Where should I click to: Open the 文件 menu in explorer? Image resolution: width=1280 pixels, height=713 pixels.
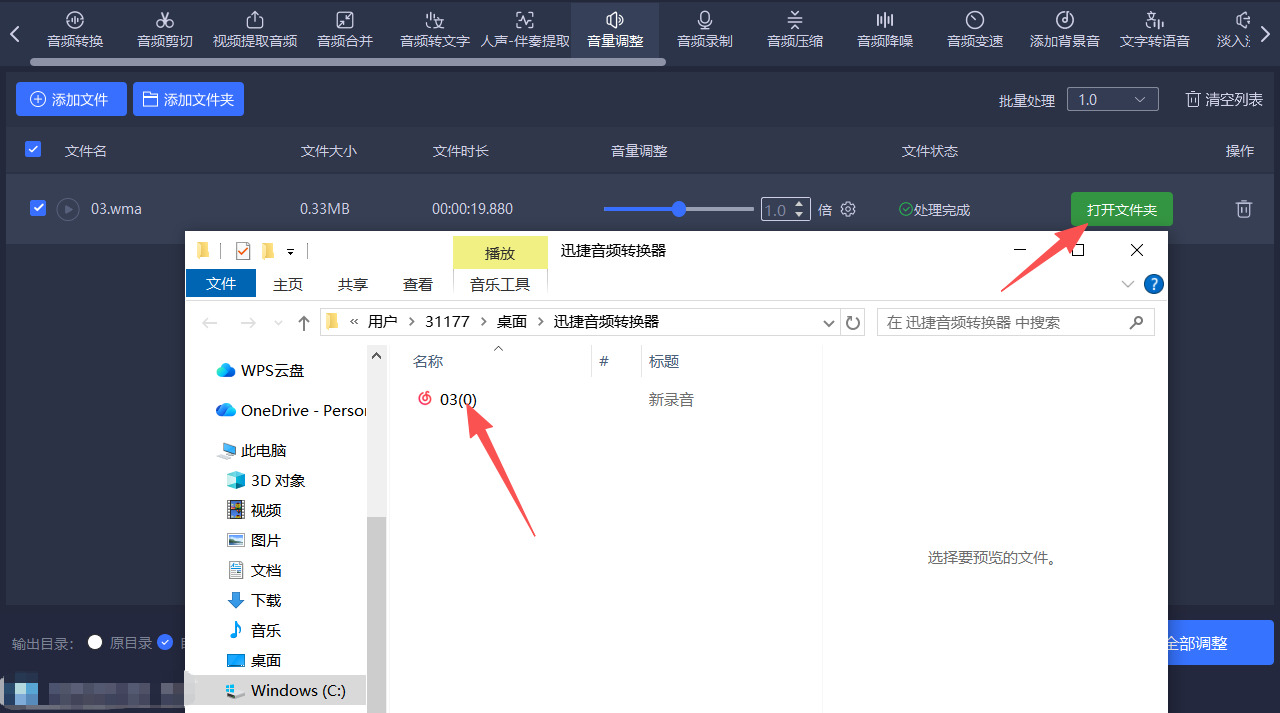(220, 283)
